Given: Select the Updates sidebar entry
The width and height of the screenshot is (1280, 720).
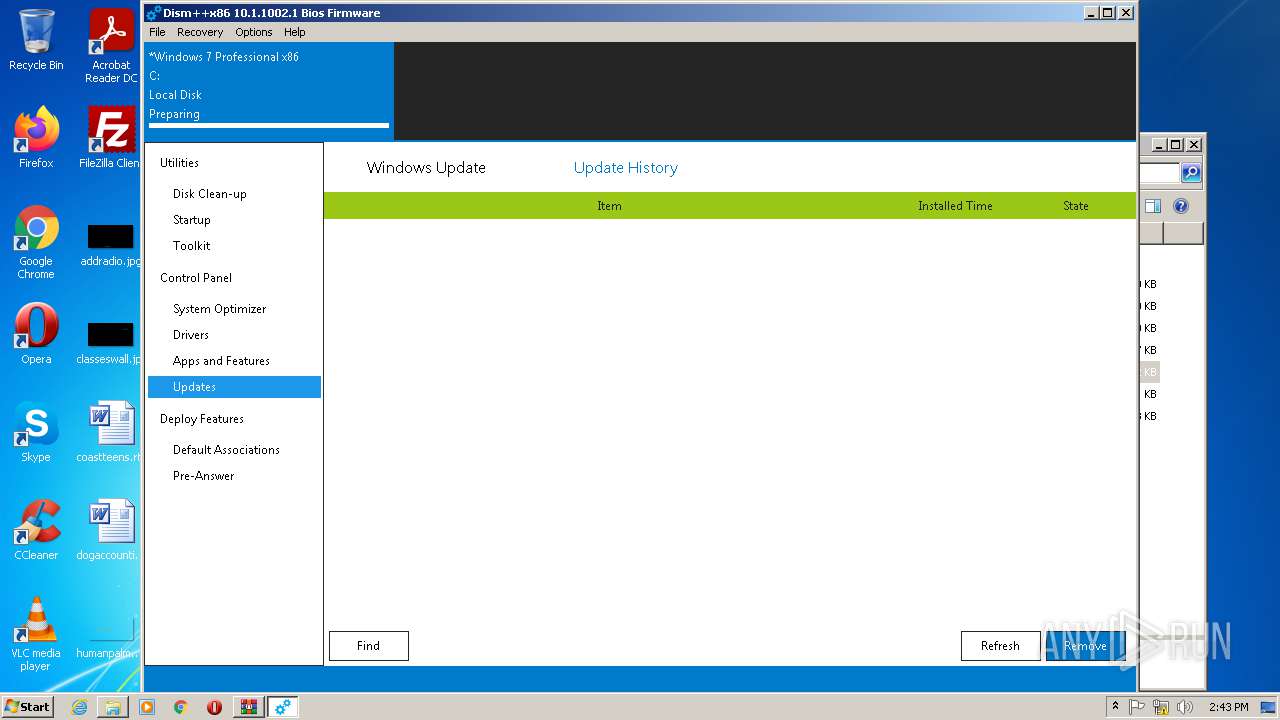Looking at the screenshot, I should coord(234,387).
